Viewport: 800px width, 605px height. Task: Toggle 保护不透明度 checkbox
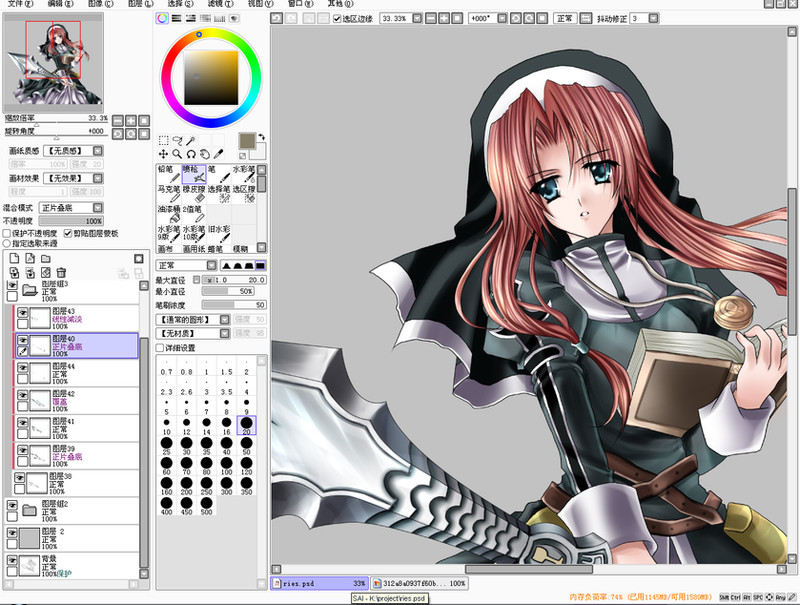click(7, 233)
